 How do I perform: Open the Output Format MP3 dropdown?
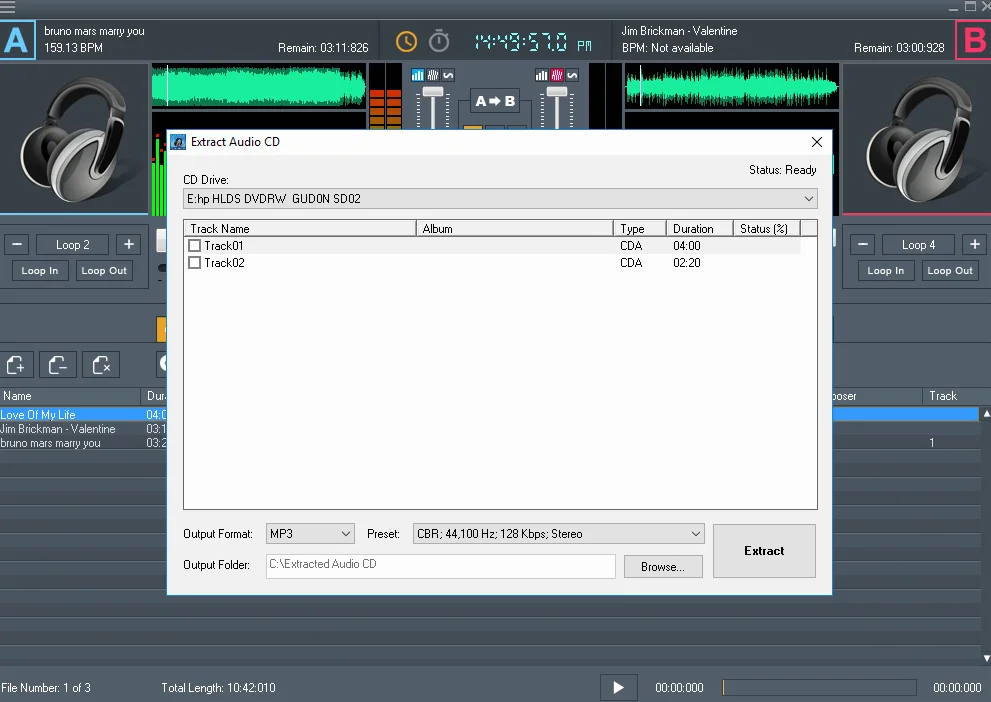310,534
